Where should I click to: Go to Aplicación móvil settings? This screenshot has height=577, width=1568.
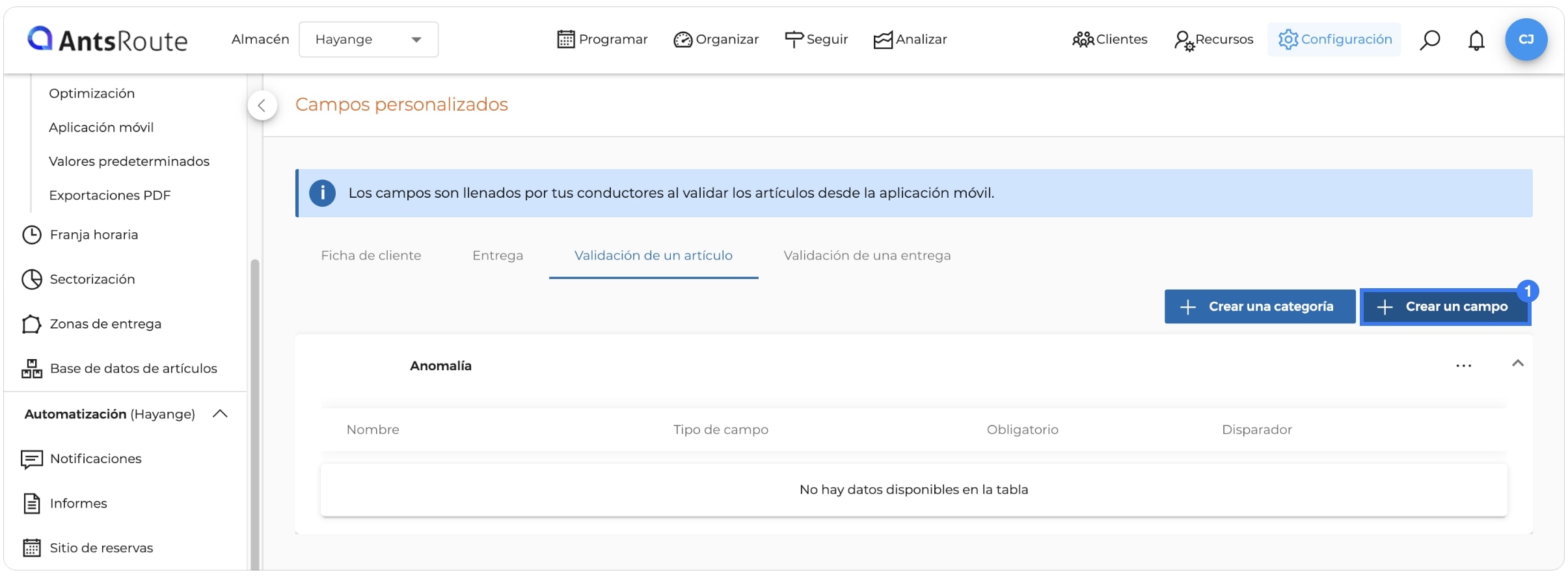coord(101,127)
